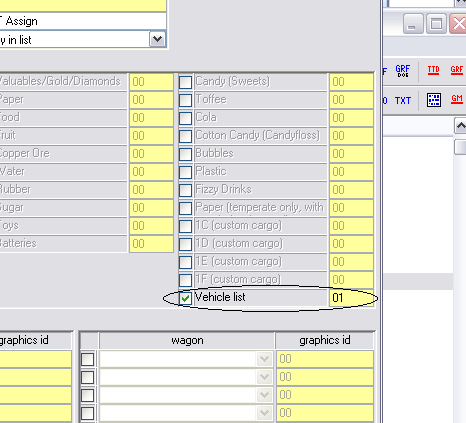Viewport: 466px width, 423px height.
Task: Open the 'in list' dropdown arrow
Action: pyautogui.click(x=157, y=40)
